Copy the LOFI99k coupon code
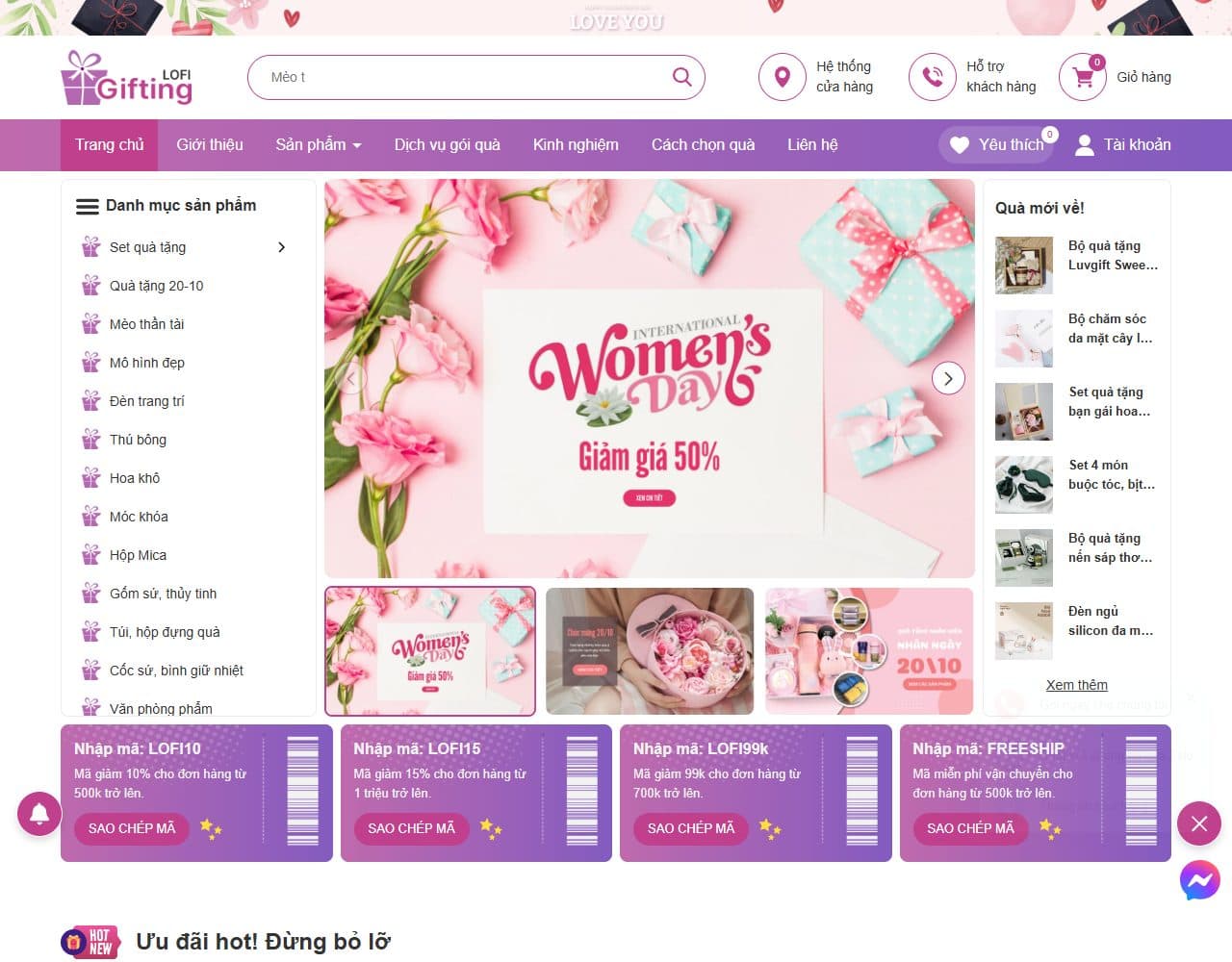1232x962 pixels. [x=691, y=828]
